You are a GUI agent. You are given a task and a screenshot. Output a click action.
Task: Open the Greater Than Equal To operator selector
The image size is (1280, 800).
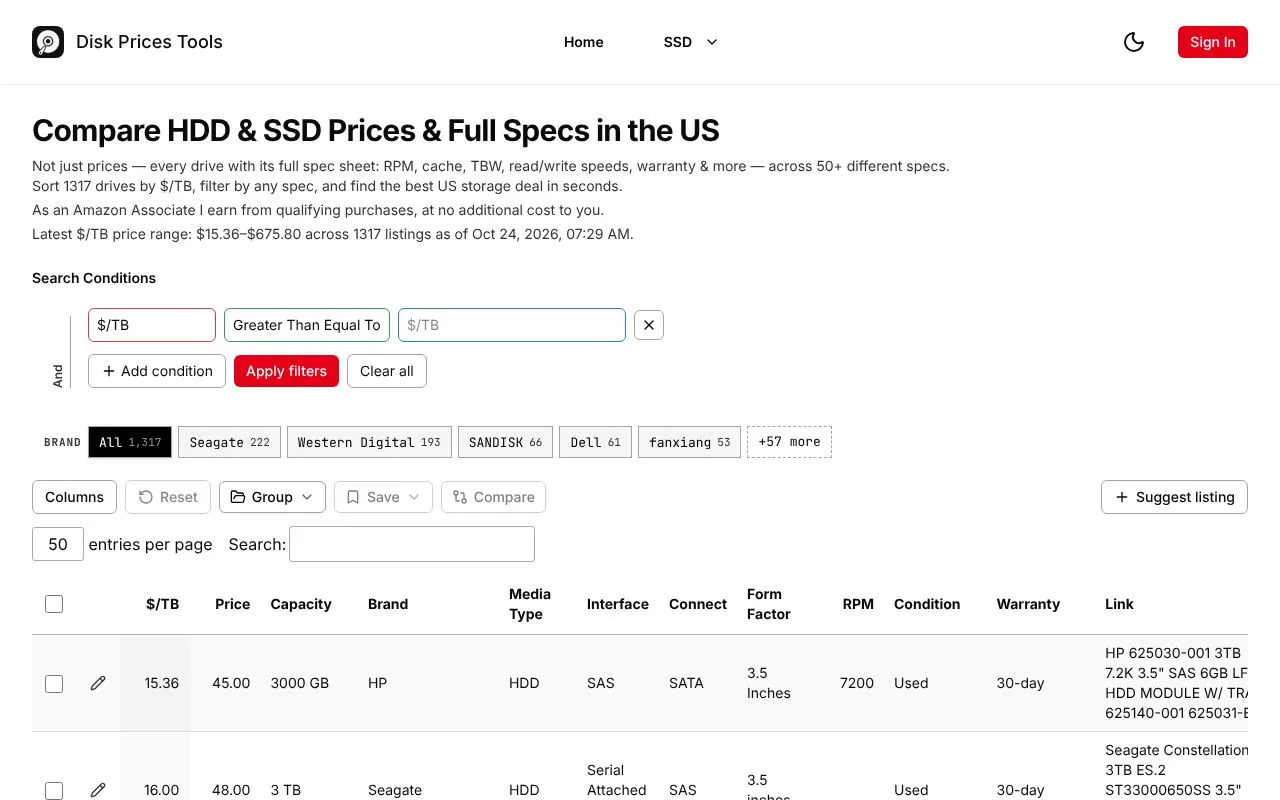tap(307, 325)
